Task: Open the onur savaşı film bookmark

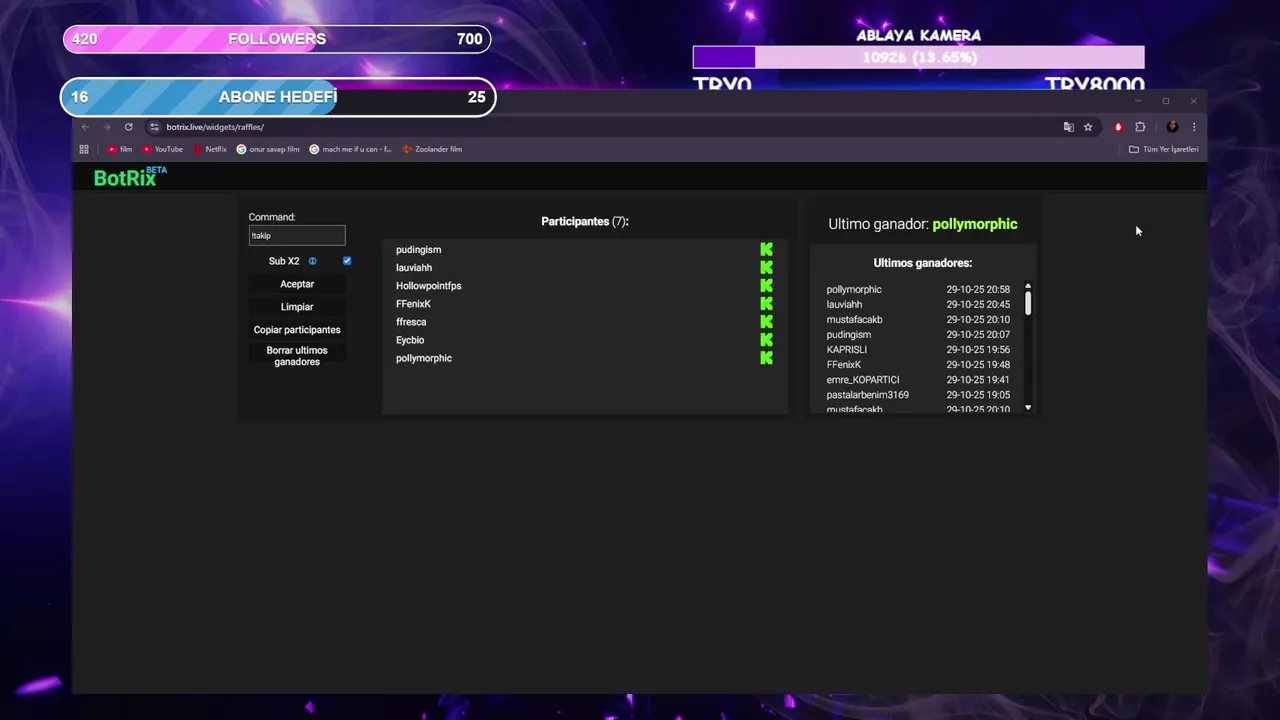Action: (x=268, y=149)
